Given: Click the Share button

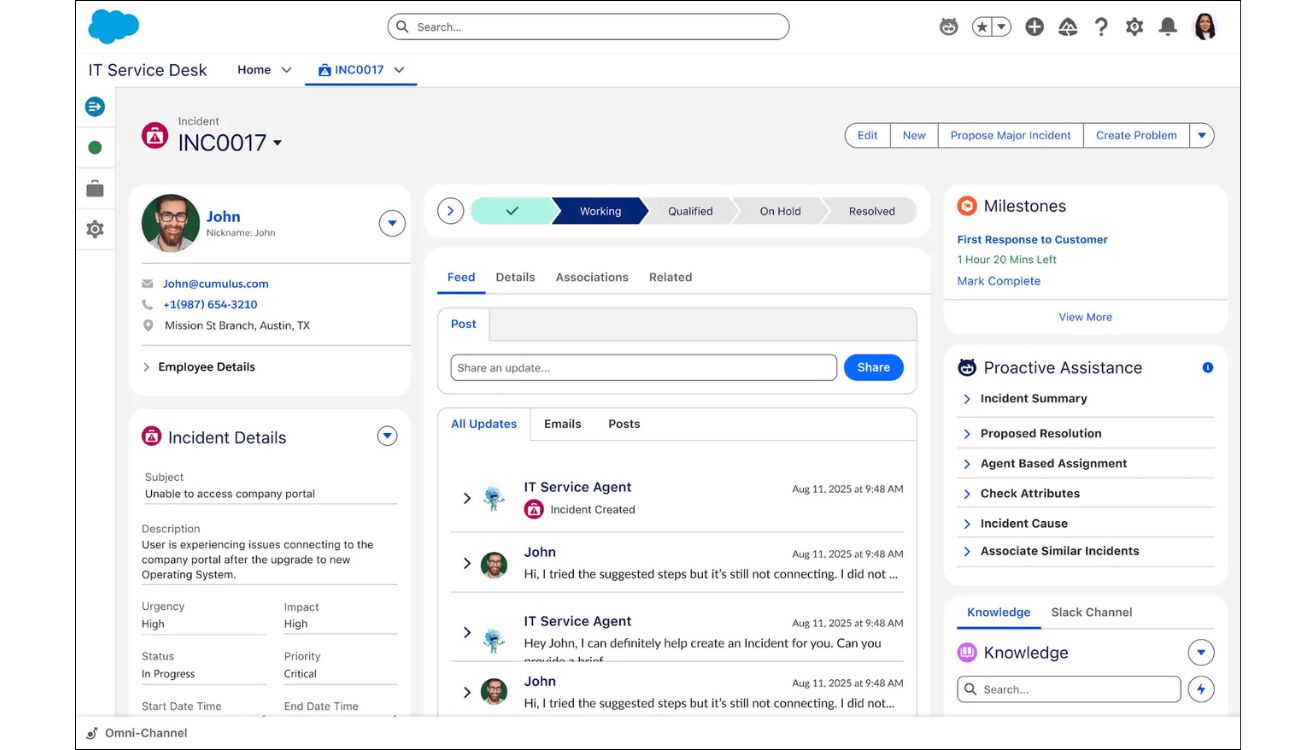Looking at the screenshot, I should [873, 367].
